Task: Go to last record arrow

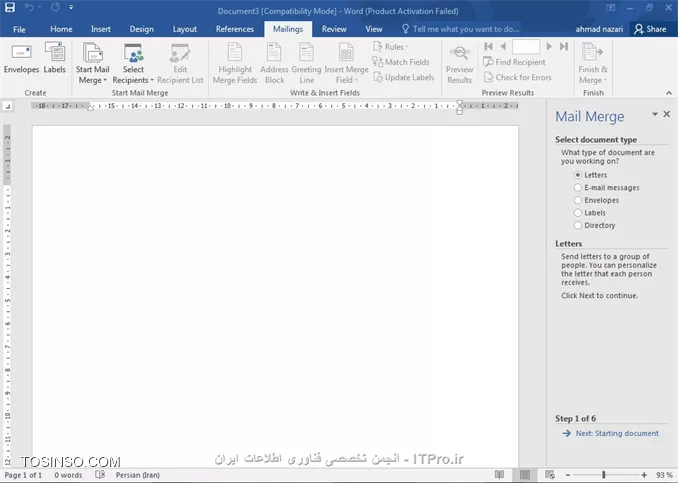Action: (563, 46)
